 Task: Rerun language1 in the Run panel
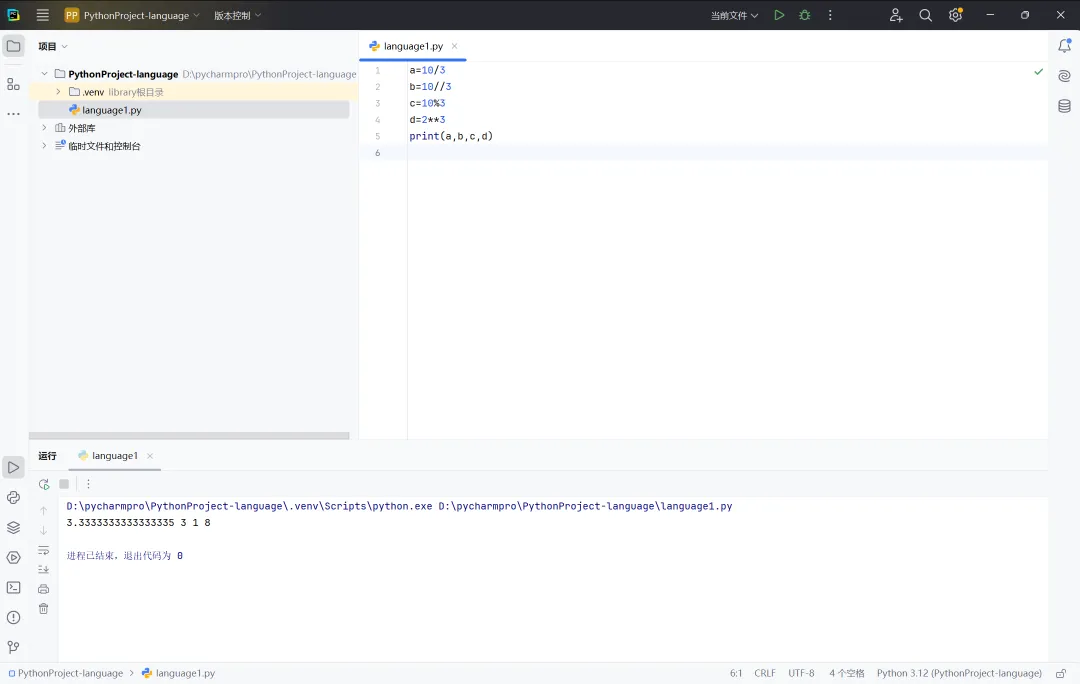pos(44,484)
